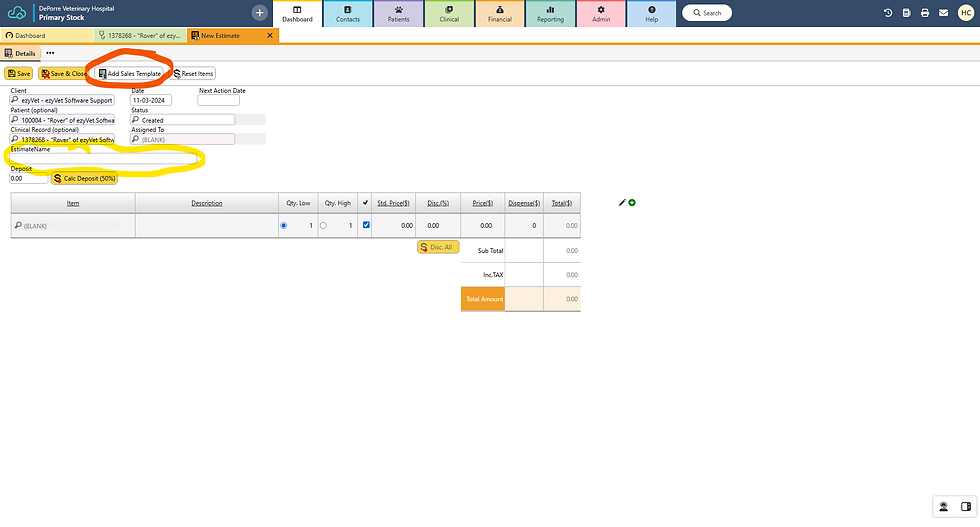Open the Patients tab
Screen dimensions: 980x527
(399, 14)
